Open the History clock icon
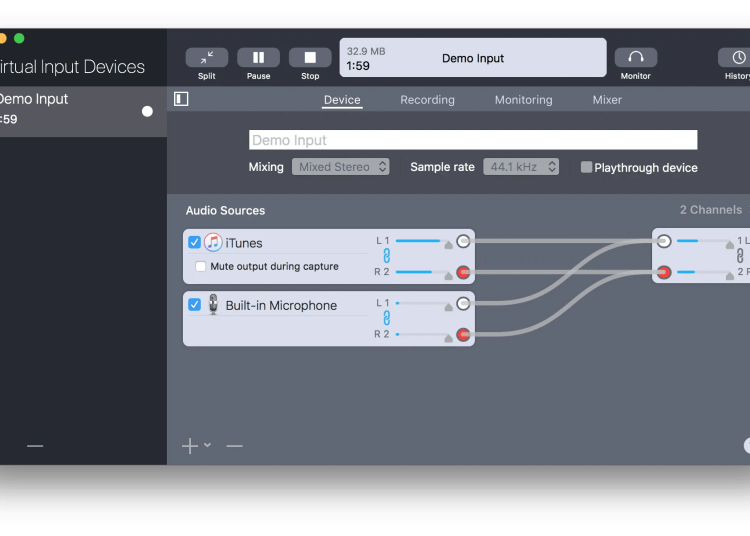The height and width of the screenshot is (536, 750). [x=738, y=58]
